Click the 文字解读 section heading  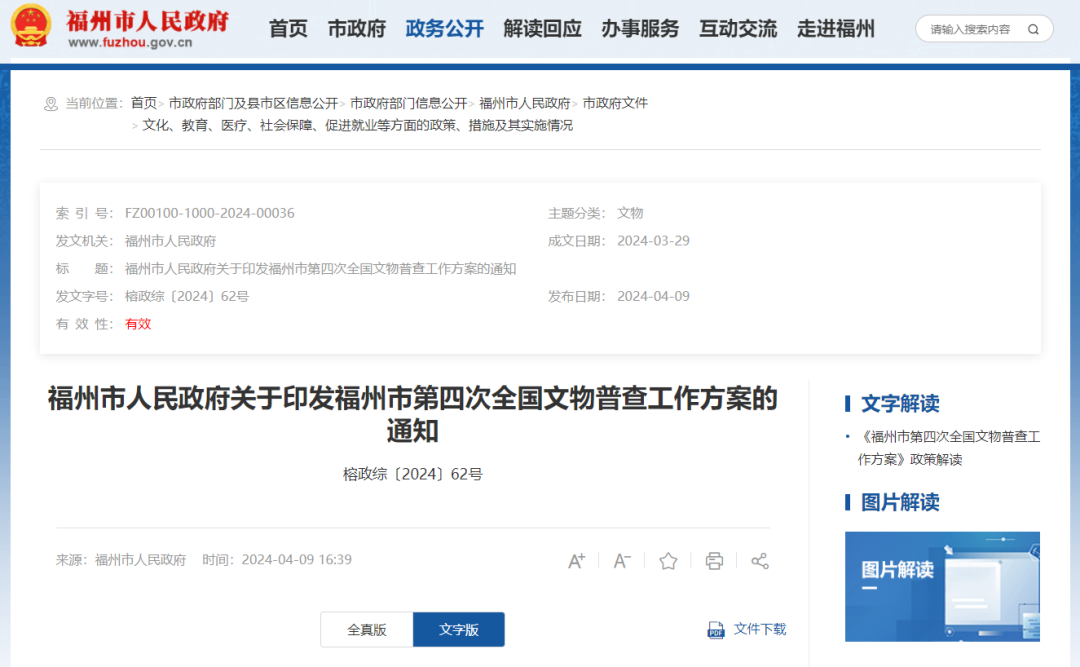tap(900, 404)
